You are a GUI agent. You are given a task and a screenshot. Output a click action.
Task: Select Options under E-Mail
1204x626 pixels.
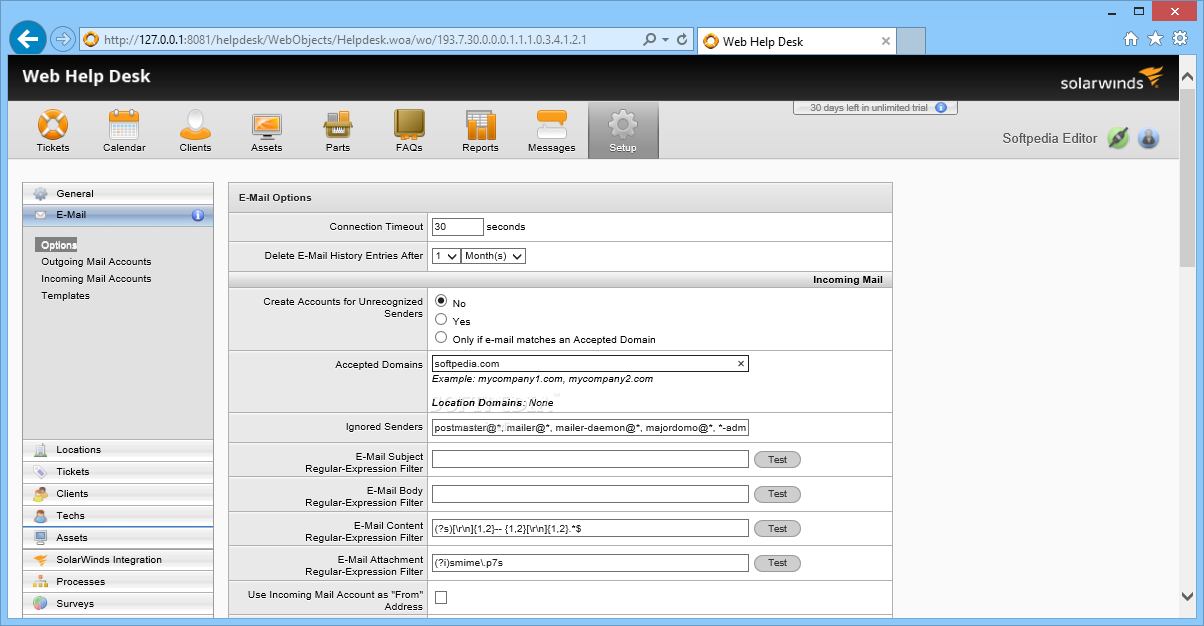coord(58,245)
